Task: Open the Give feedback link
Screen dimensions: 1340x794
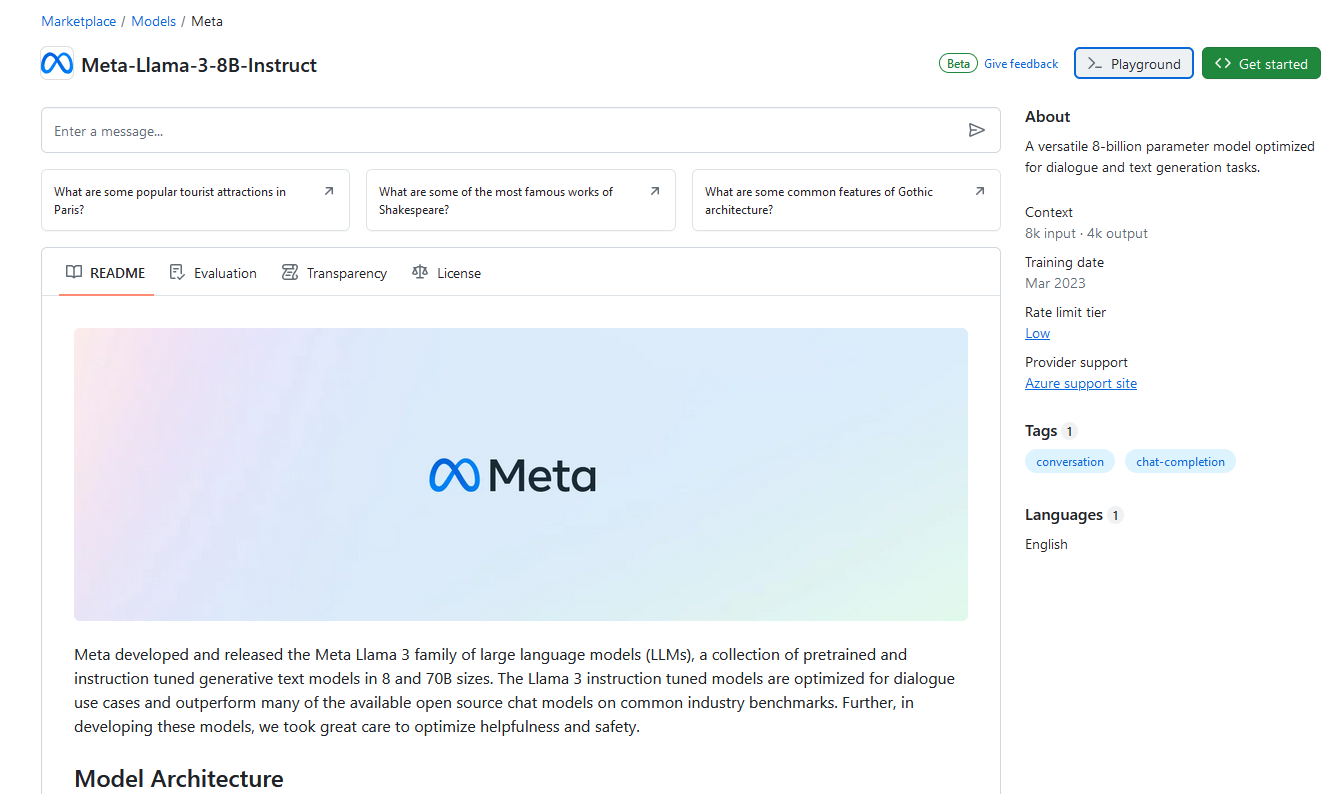Action: pos(1021,64)
